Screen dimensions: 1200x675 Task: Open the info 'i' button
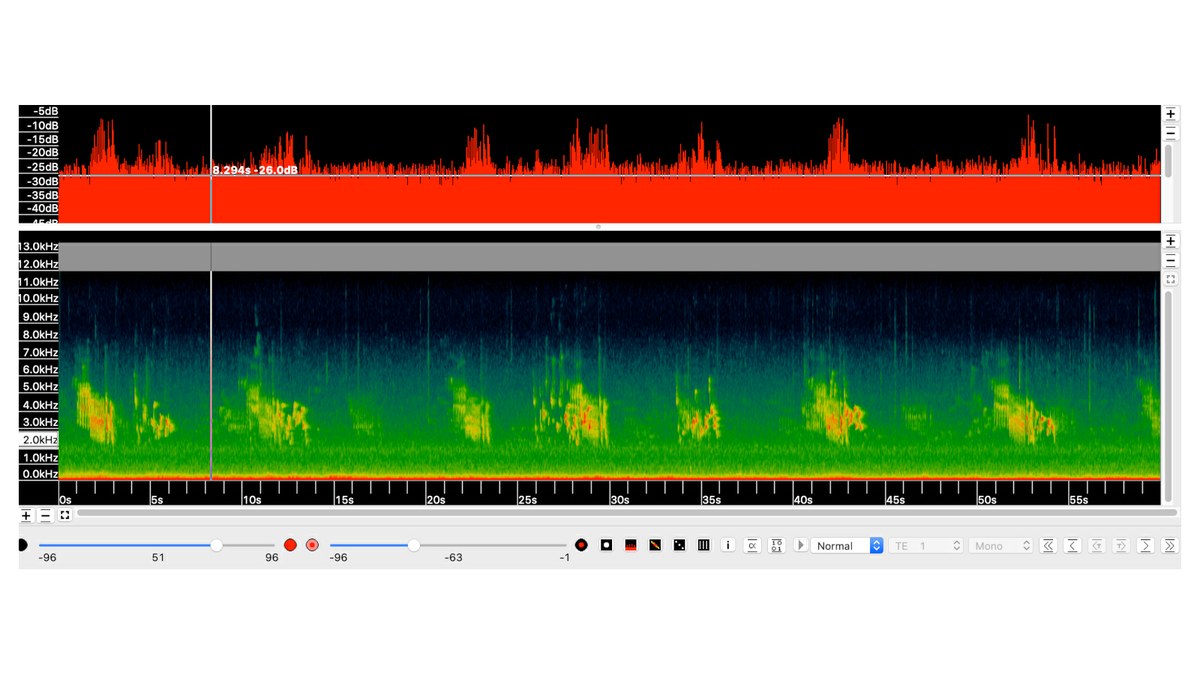[728, 545]
